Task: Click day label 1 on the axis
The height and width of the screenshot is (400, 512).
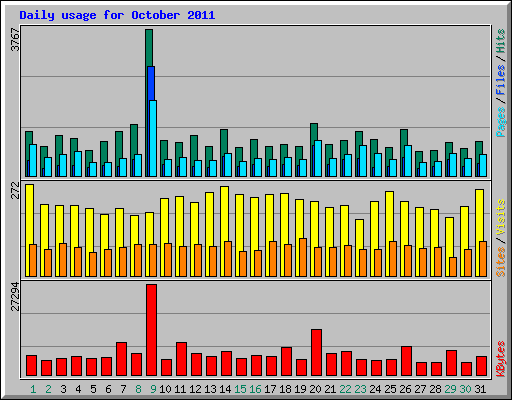Action: click(x=33, y=389)
